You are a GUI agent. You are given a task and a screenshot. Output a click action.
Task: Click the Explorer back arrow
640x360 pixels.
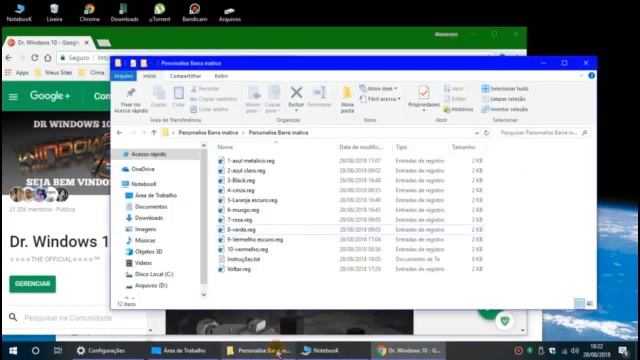tap(120, 133)
